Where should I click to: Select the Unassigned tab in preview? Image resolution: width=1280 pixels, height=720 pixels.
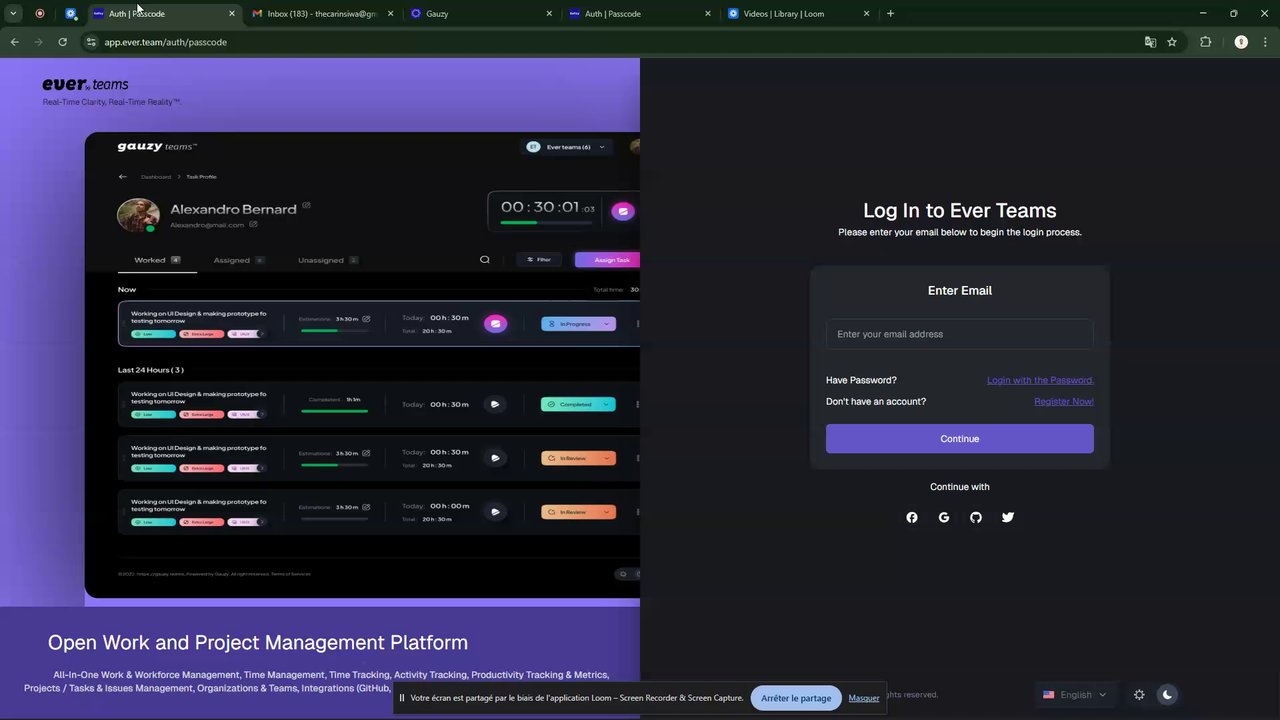328,260
